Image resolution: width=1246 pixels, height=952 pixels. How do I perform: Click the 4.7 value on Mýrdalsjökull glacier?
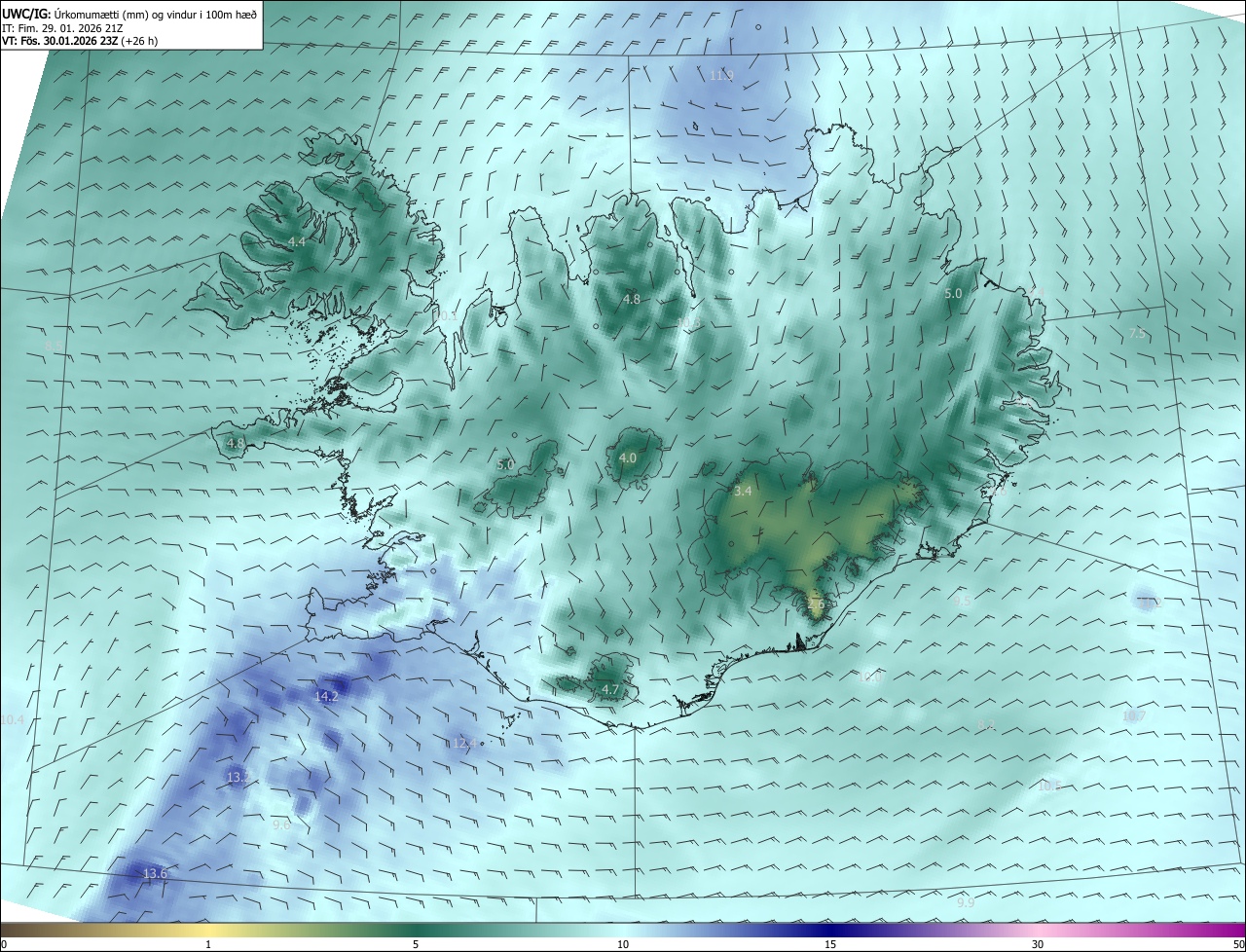click(x=610, y=690)
